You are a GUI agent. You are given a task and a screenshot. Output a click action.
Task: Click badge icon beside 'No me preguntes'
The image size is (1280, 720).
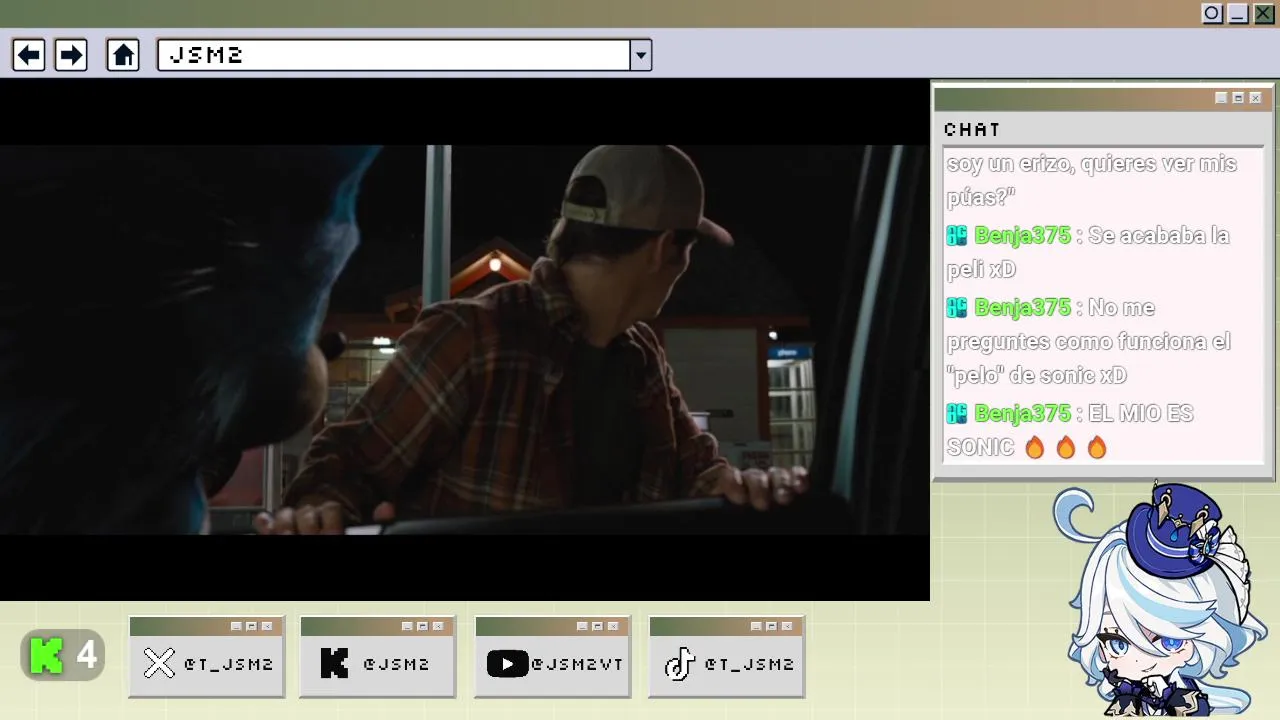click(957, 308)
